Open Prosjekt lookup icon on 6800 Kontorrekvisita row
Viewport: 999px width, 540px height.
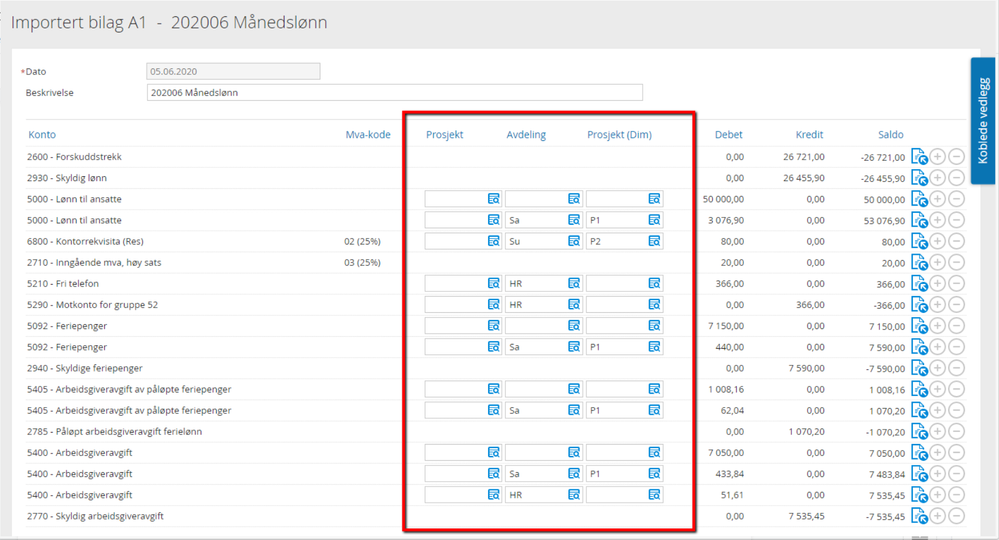(493, 241)
